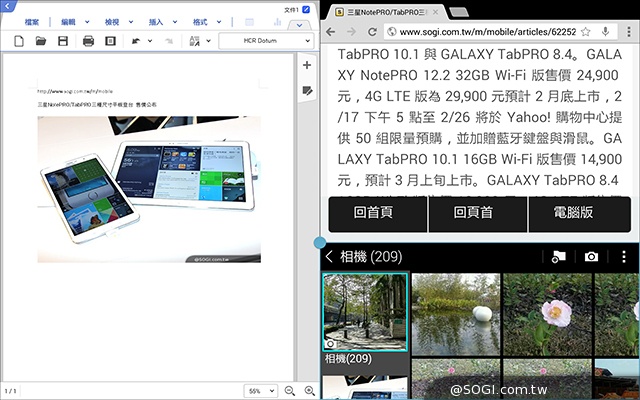Click the 回頁首 button
The width and height of the screenshot is (640, 400).
[478, 214]
